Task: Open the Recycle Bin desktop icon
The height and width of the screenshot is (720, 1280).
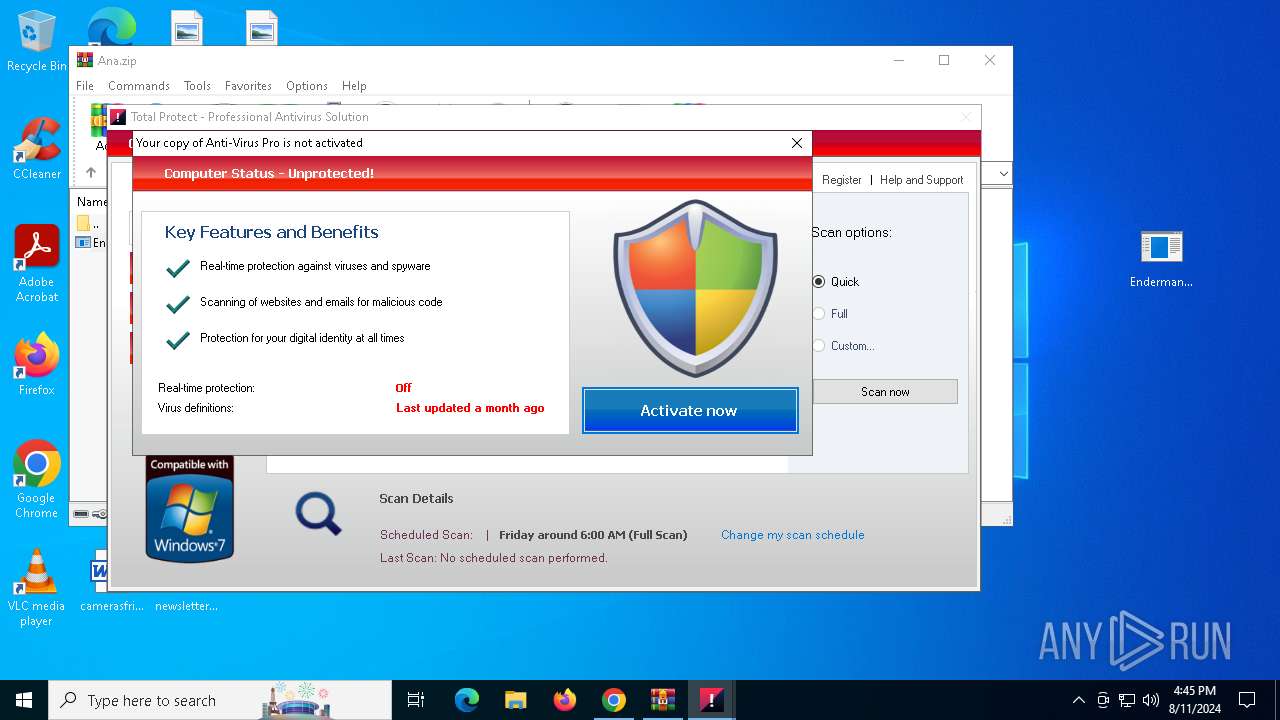Action: pyautogui.click(x=37, y=41)
